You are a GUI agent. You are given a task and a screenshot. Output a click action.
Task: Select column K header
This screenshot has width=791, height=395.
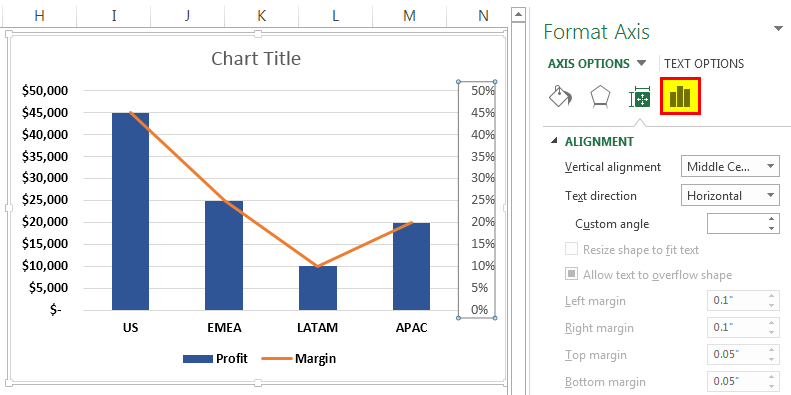tap(261, 16)
